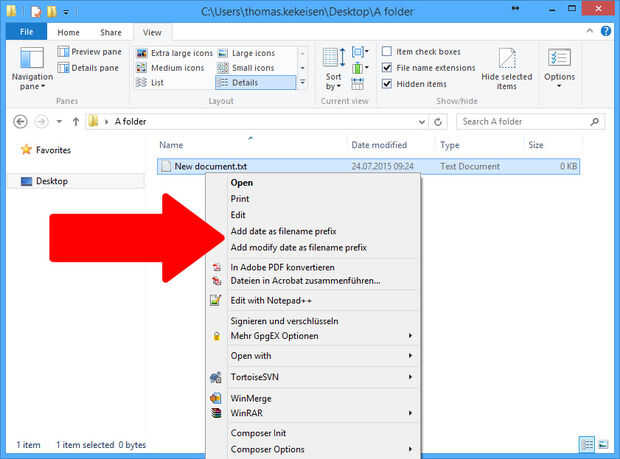Toggle the Preview pane

pyautogui.click(x=89, y=52)
